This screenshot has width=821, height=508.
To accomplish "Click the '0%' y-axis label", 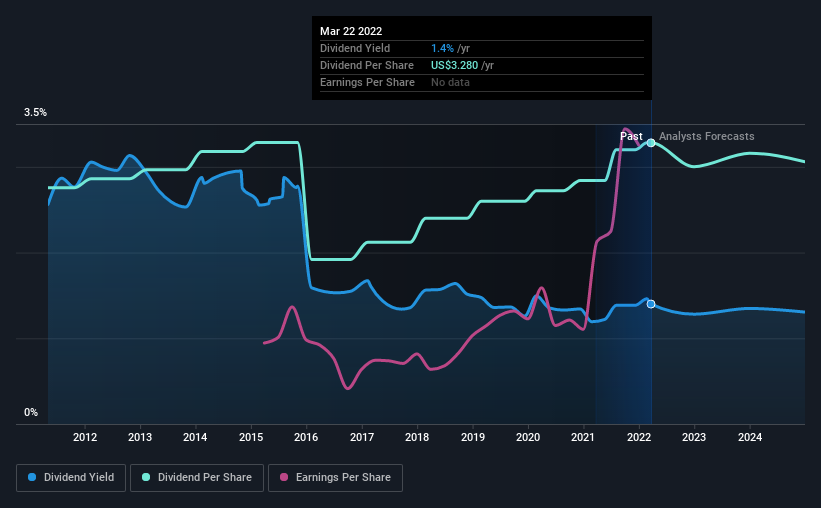I will tap(31, 413).
